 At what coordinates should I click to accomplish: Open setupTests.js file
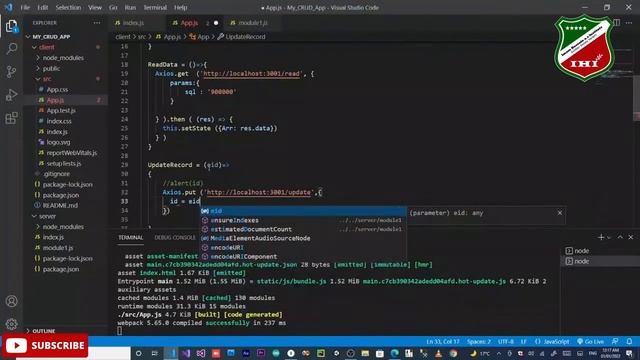click(64, 163)
